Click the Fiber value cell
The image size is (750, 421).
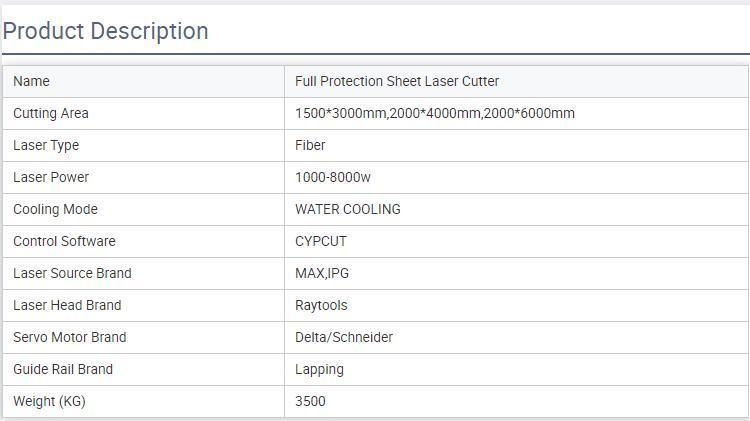click(310, 145)
